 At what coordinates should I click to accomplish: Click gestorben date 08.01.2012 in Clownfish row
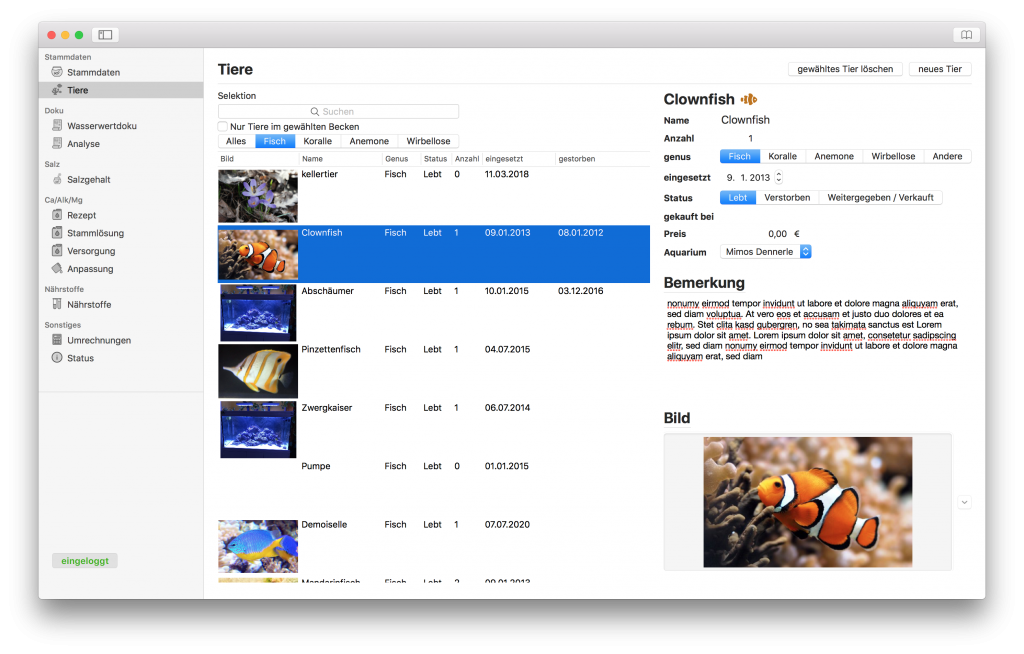point(581,233)
